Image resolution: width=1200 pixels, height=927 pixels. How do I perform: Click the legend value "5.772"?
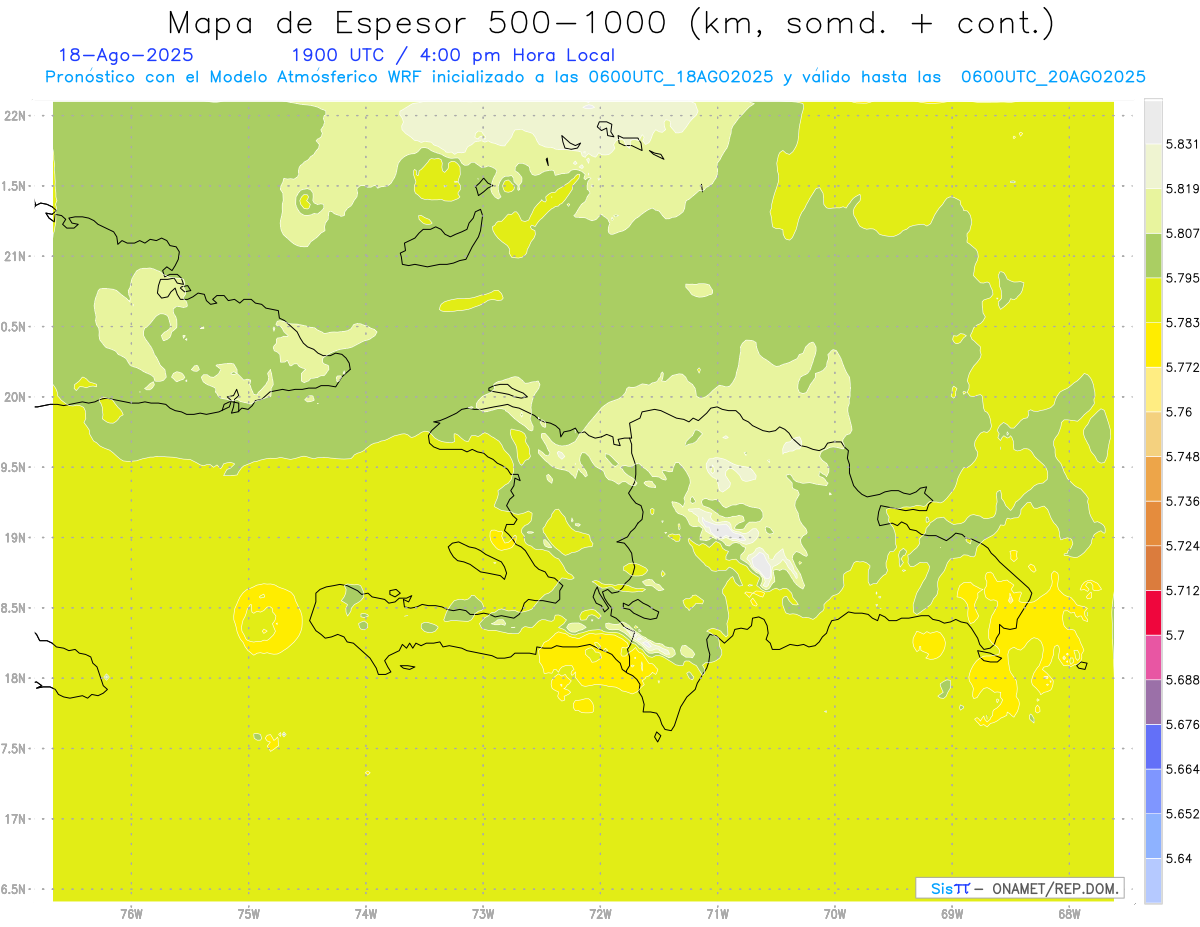pyautogui.click(x=1182, y=368)
